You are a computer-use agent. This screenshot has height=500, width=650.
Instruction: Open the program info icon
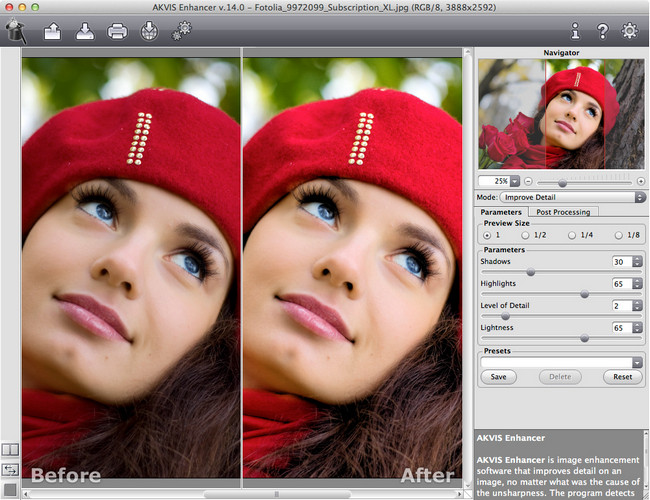[575, 32]
